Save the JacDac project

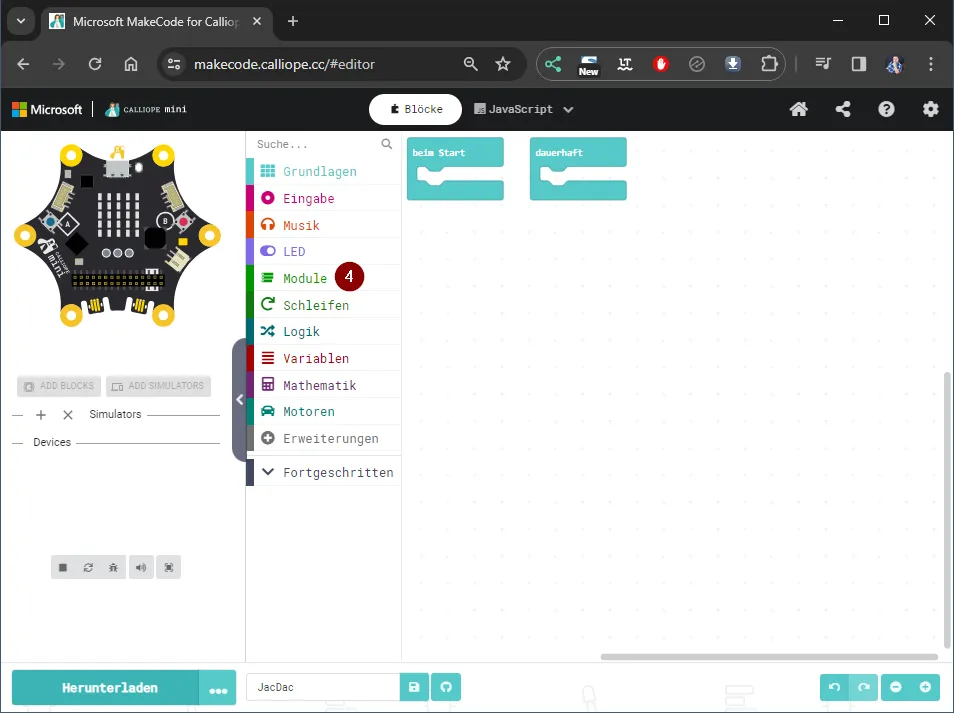[x=414, y=687]
